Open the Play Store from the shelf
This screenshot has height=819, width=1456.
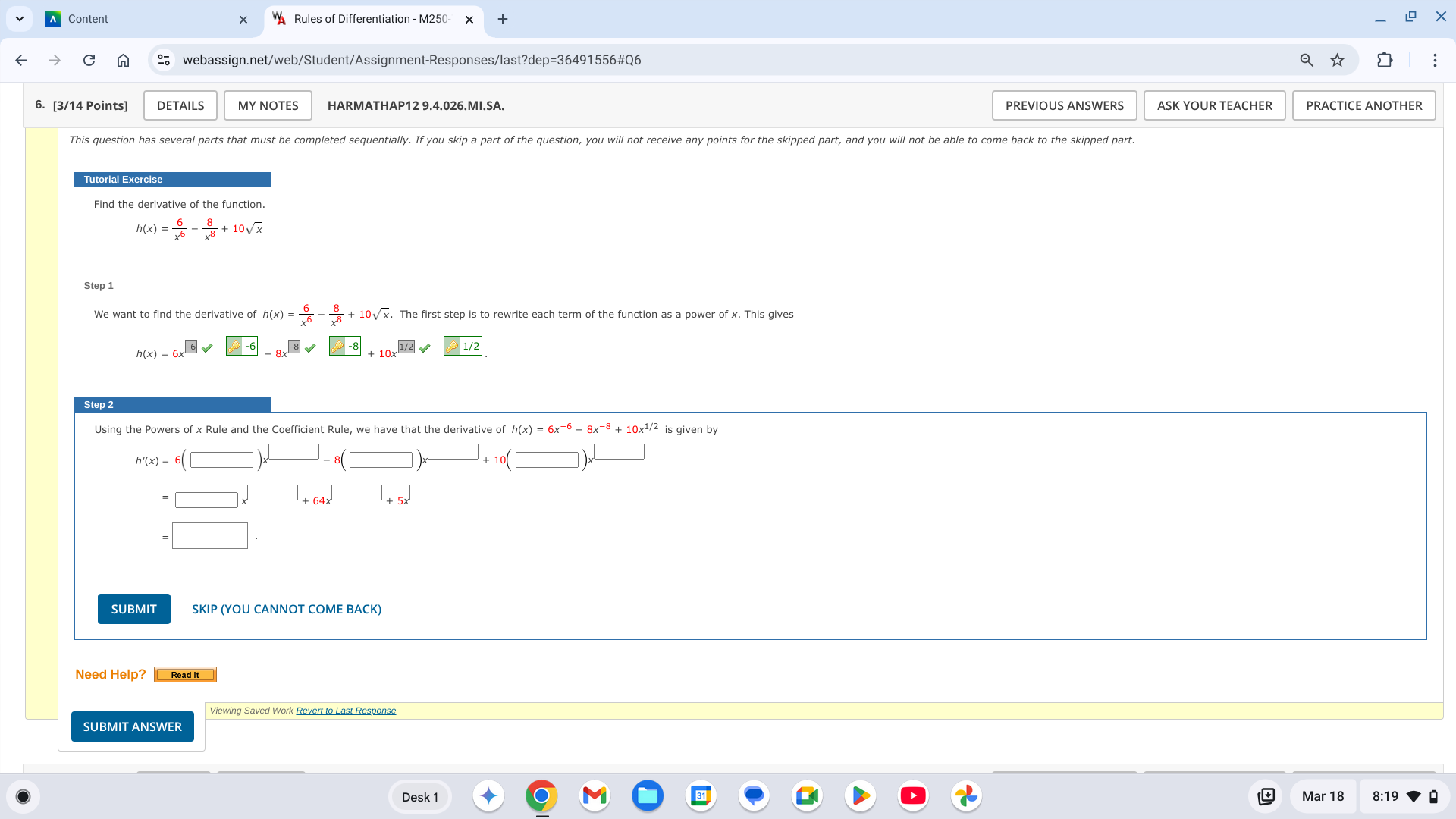click(860, 796)
